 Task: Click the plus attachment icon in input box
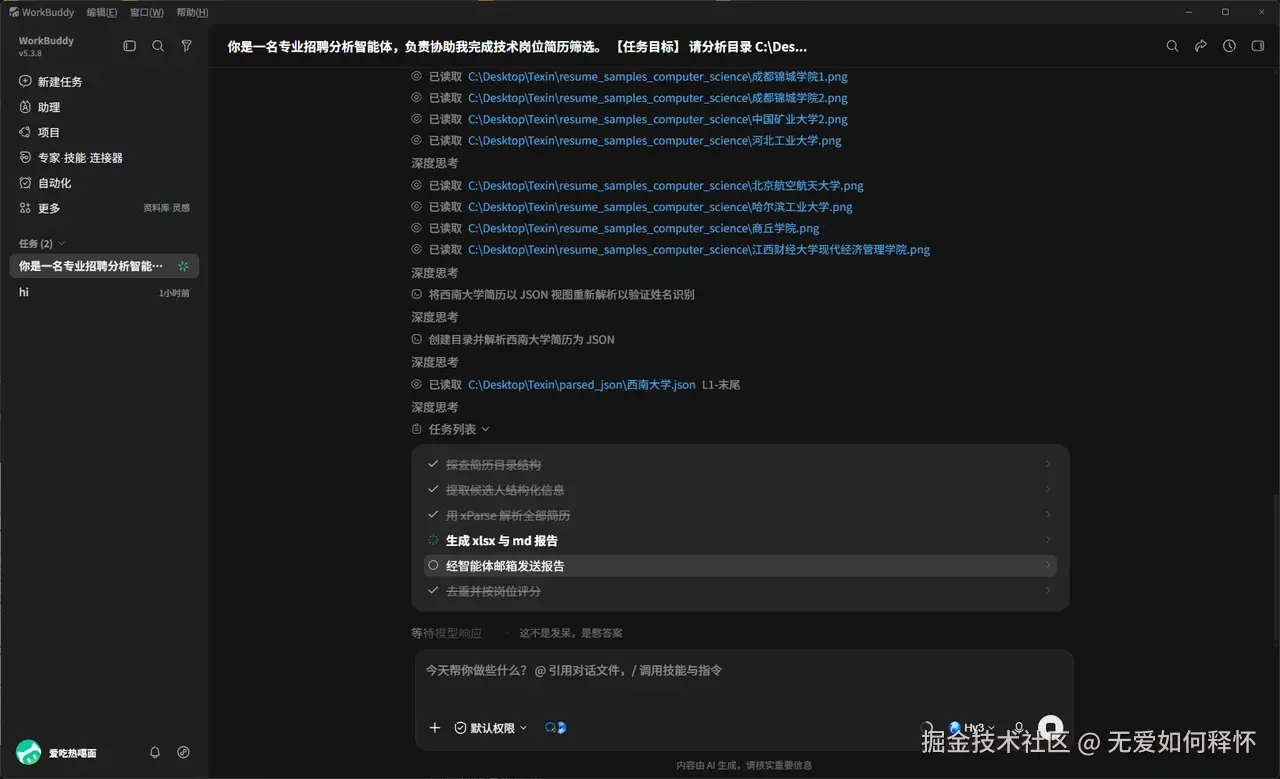point(434,728)
